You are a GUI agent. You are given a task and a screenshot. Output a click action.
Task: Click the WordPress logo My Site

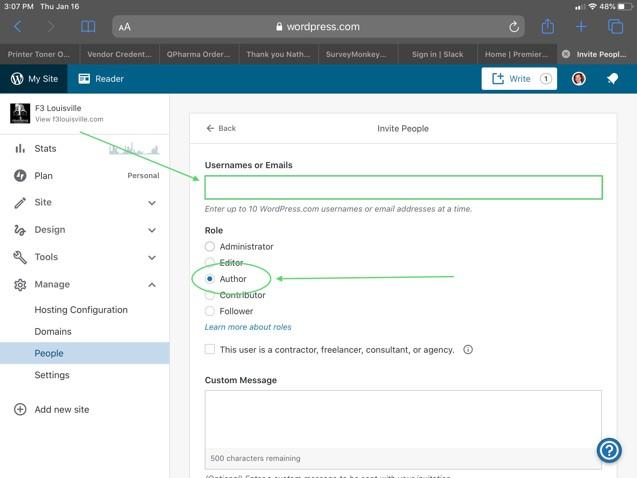click(x=17, y=79)
